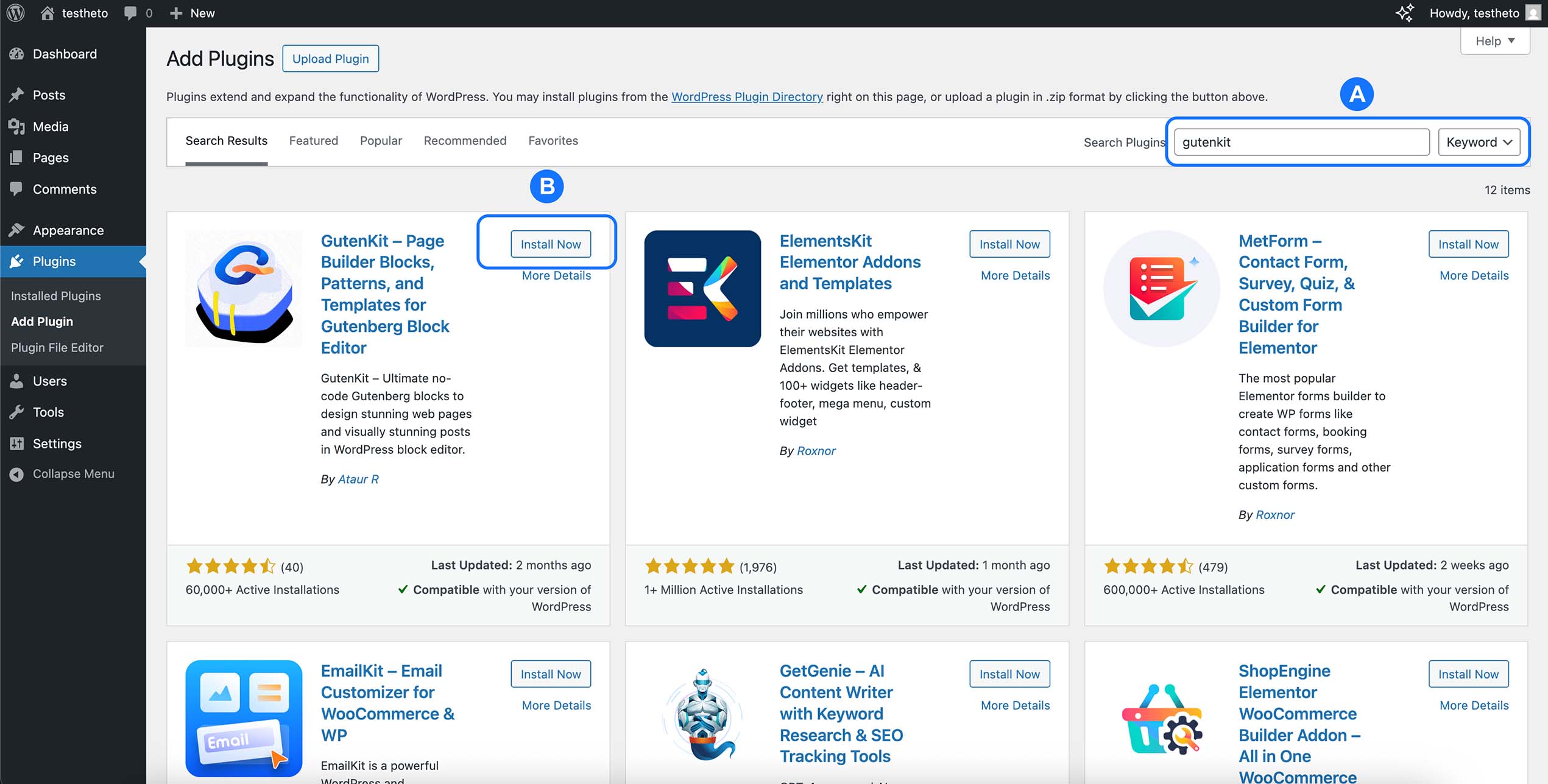Select the Appearance paintbrush icon
This screenshot has width=1548, height=784.
(17, 230)
